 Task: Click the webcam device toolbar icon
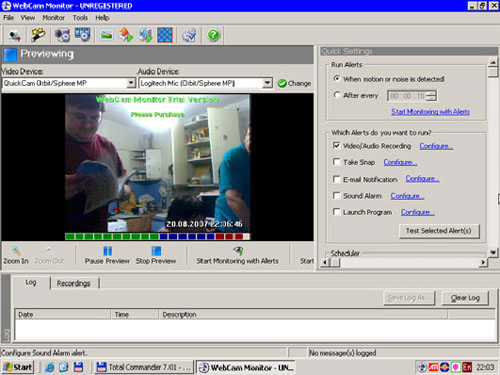(x=14, y=35)
